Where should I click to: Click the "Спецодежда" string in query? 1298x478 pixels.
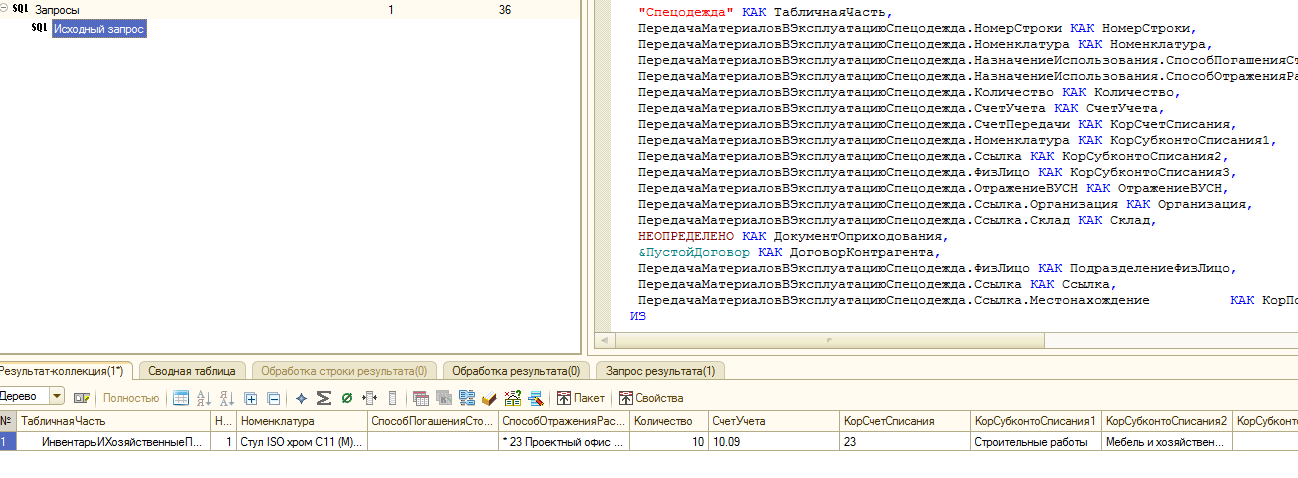686,11
